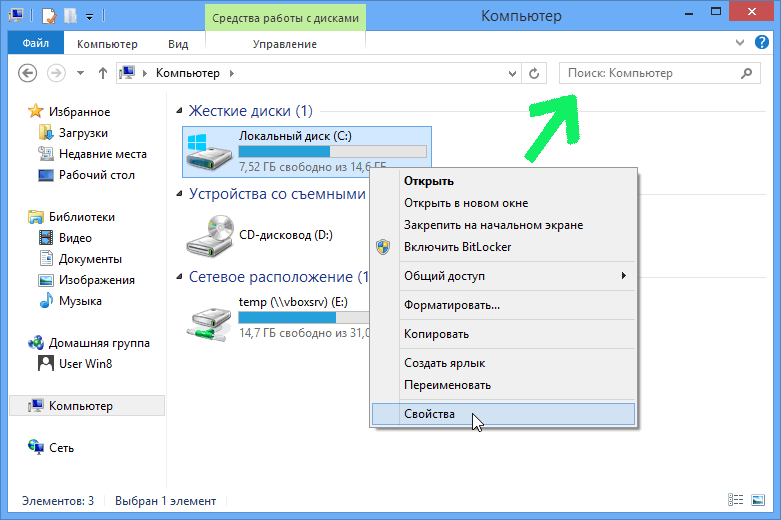Click the search magnifier icon

pos(746,73)
